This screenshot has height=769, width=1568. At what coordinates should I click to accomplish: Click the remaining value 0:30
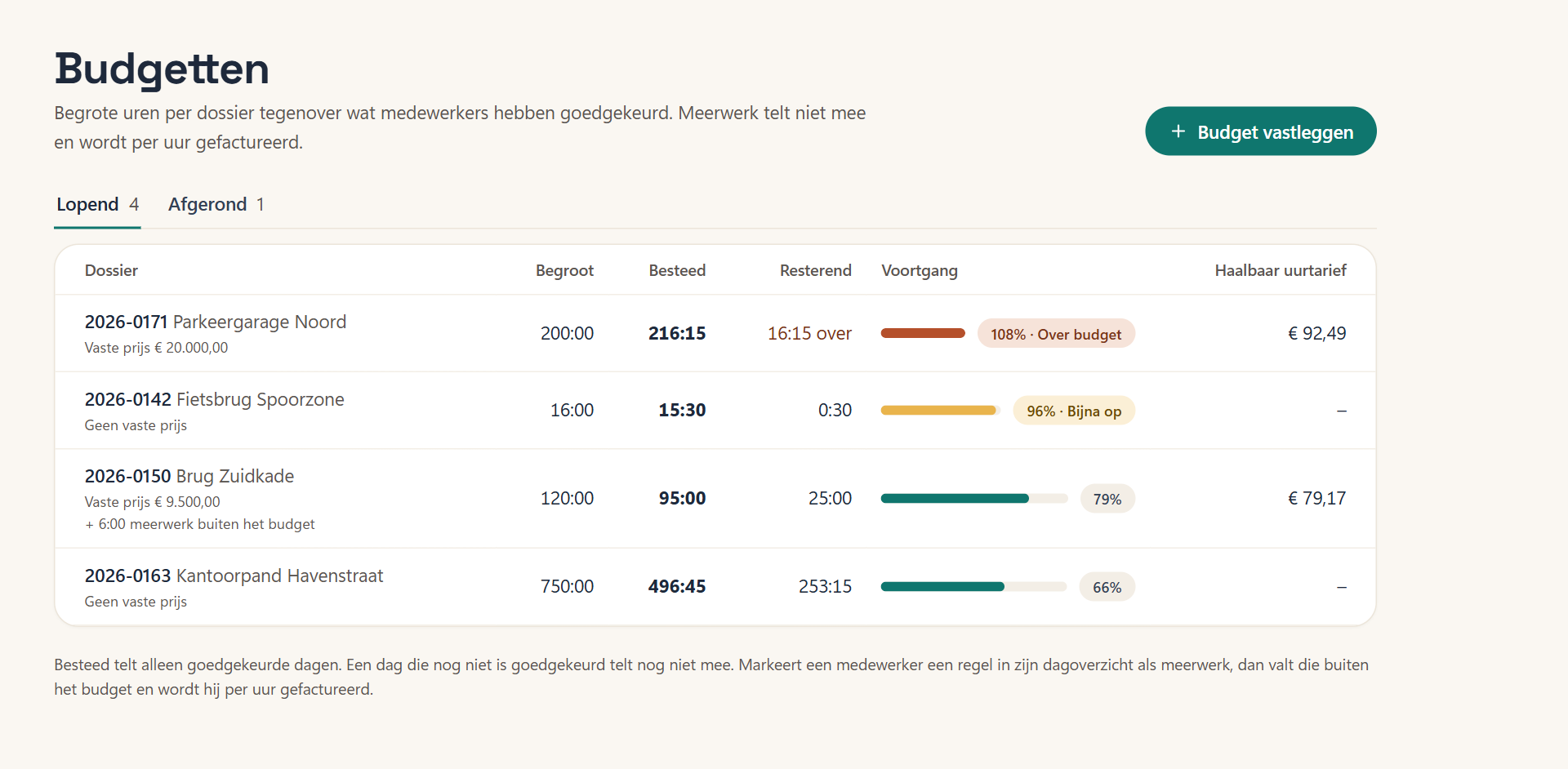tap(835, 410)
